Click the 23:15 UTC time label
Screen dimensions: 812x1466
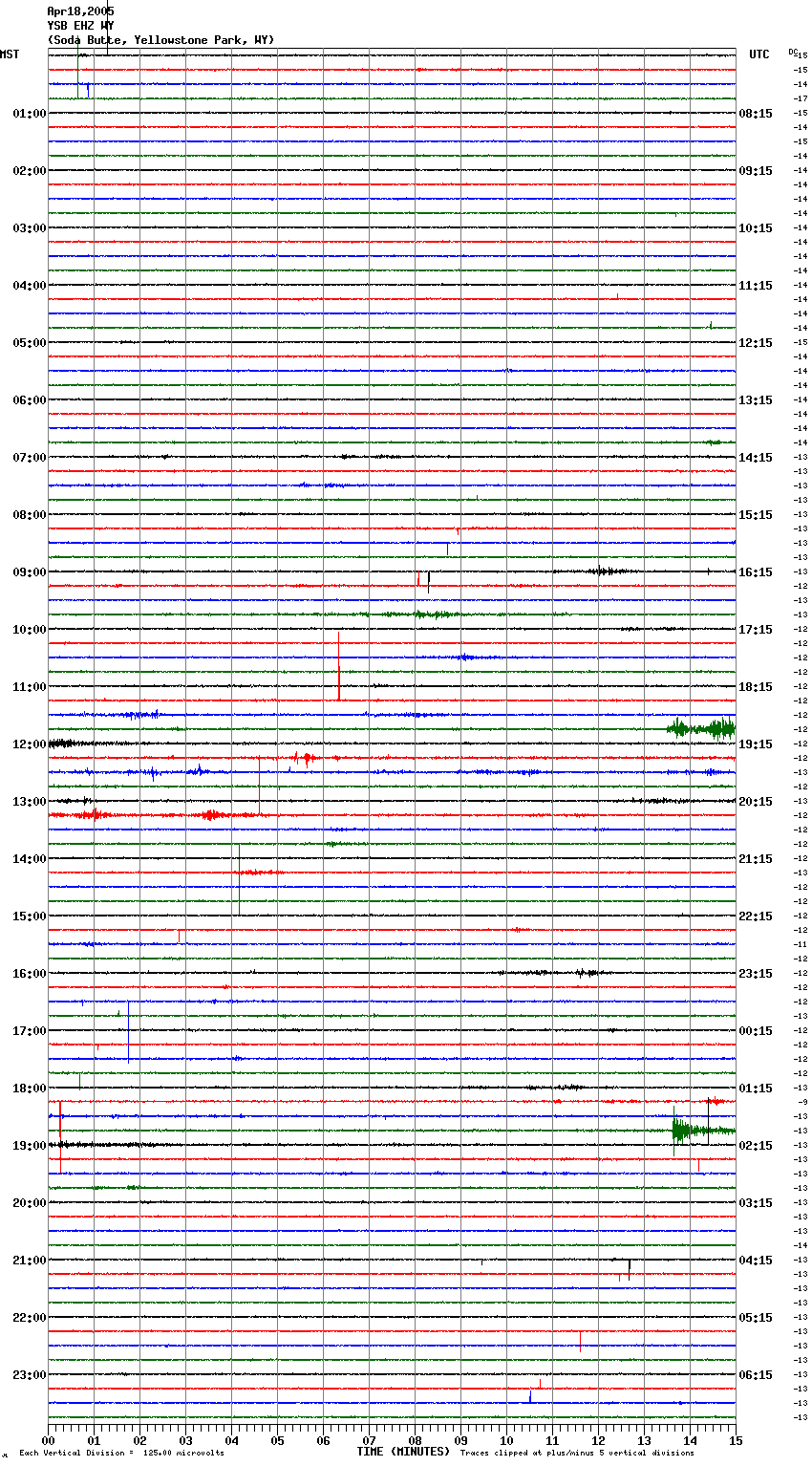(x=756, y=974)
